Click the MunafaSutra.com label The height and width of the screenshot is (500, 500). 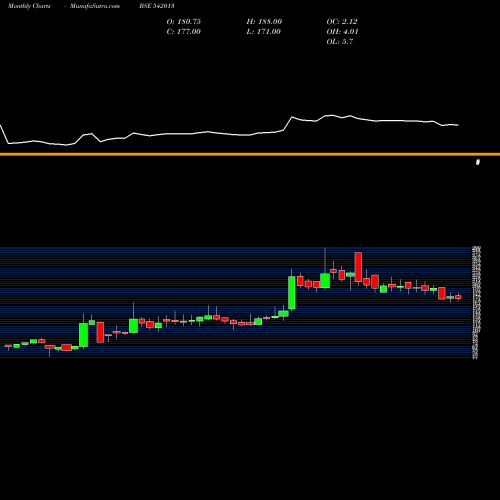click(95, 6)
